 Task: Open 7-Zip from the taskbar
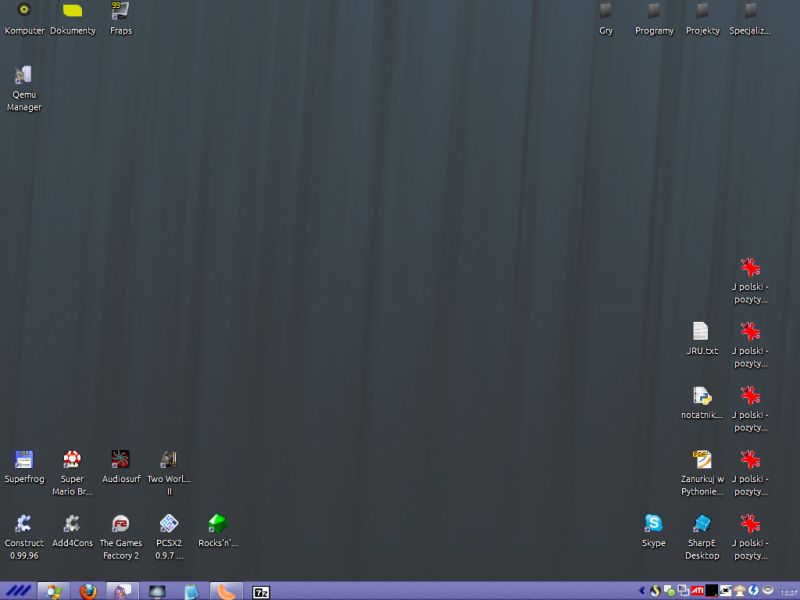tap(261, 592)
